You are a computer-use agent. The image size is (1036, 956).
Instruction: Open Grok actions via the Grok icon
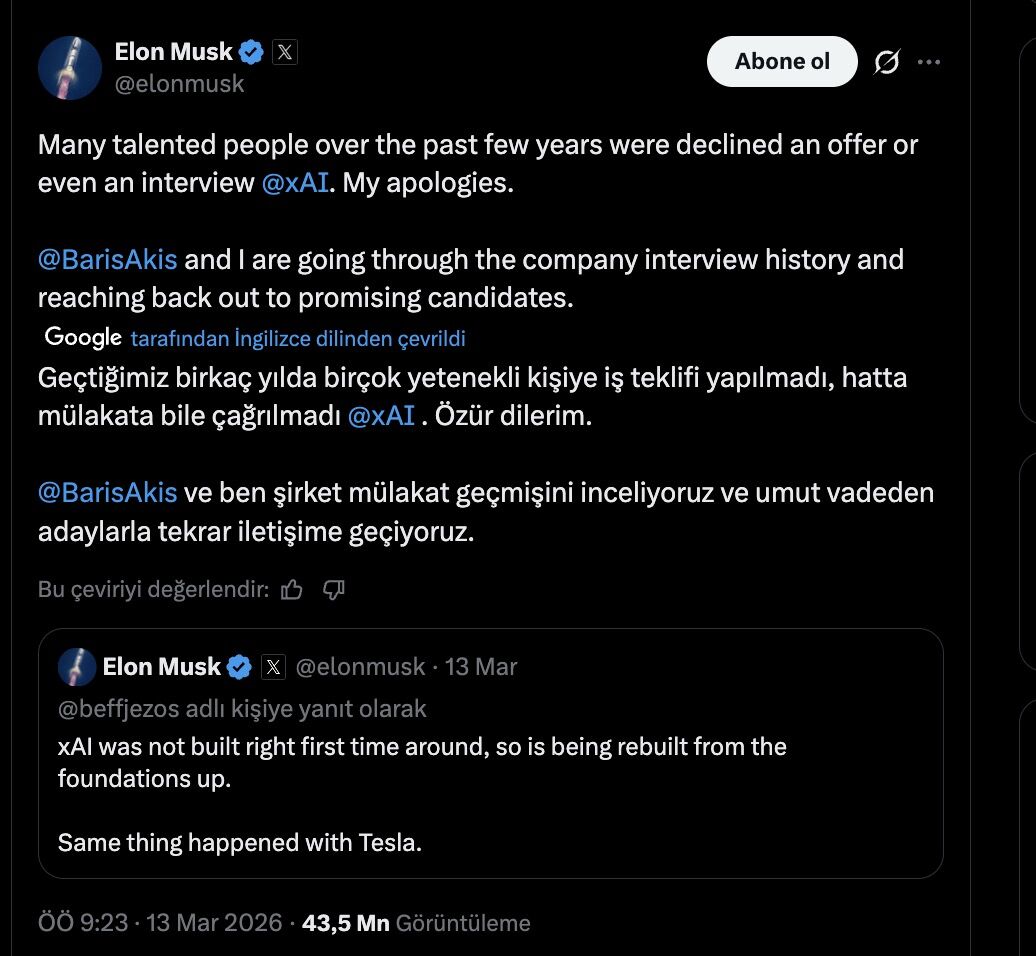tap(889, 61)
